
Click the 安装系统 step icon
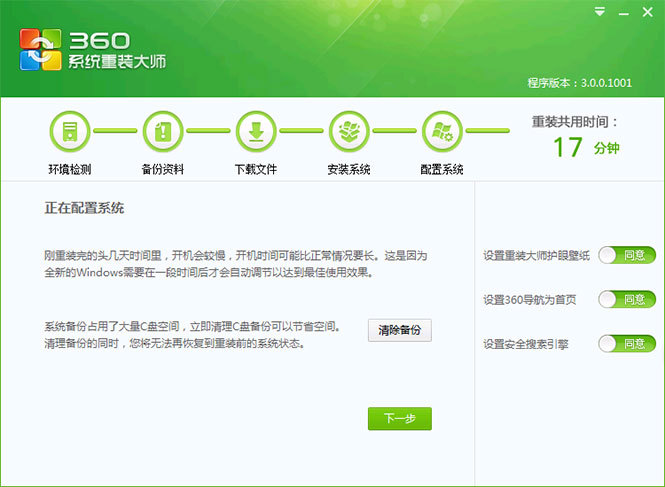click(x=349, y=132)
